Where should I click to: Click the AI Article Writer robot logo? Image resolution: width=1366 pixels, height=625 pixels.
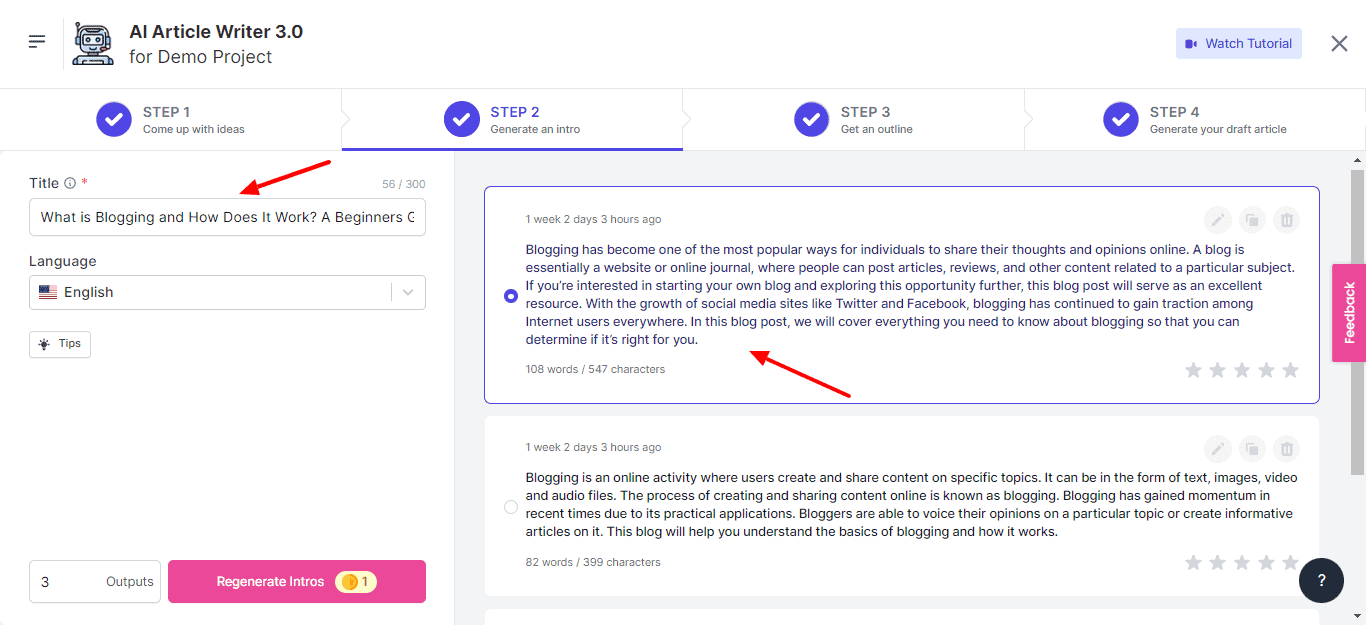(x=95, y=44)
